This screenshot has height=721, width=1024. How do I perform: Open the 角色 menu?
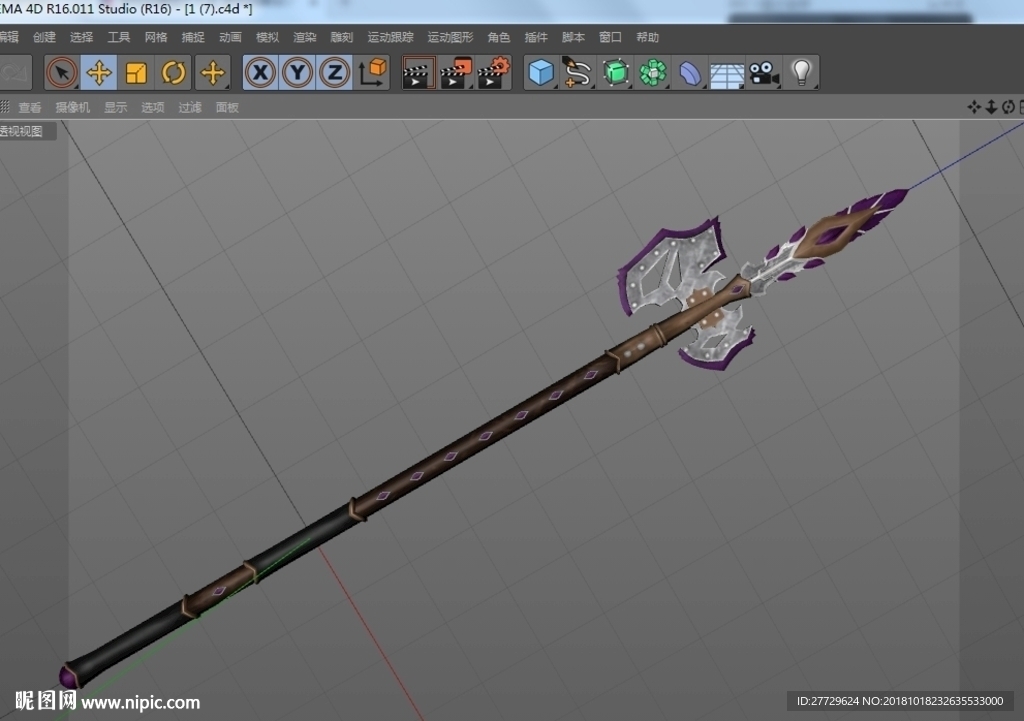499,37
